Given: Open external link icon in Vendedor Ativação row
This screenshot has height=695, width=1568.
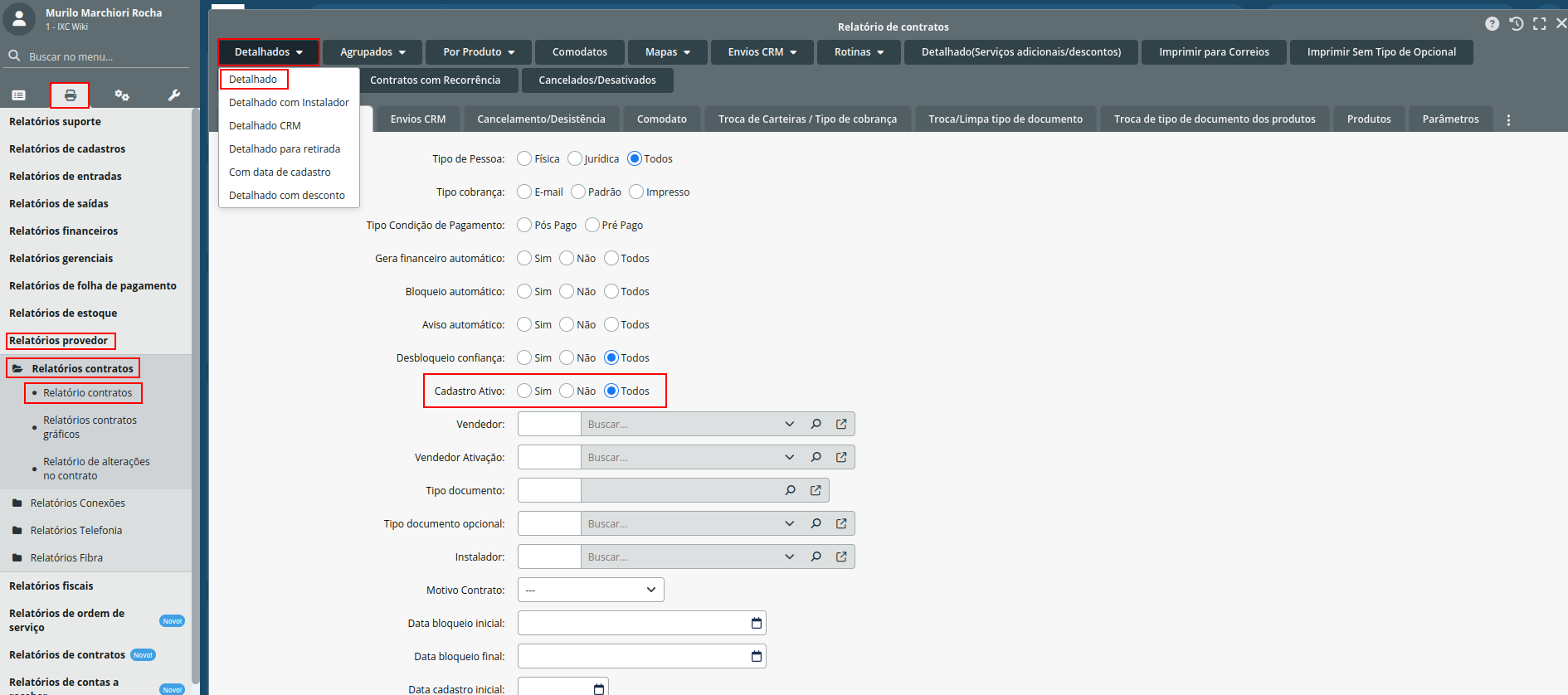Looking at the screenshot, I should pyautogui.click(x=841, y=457).
